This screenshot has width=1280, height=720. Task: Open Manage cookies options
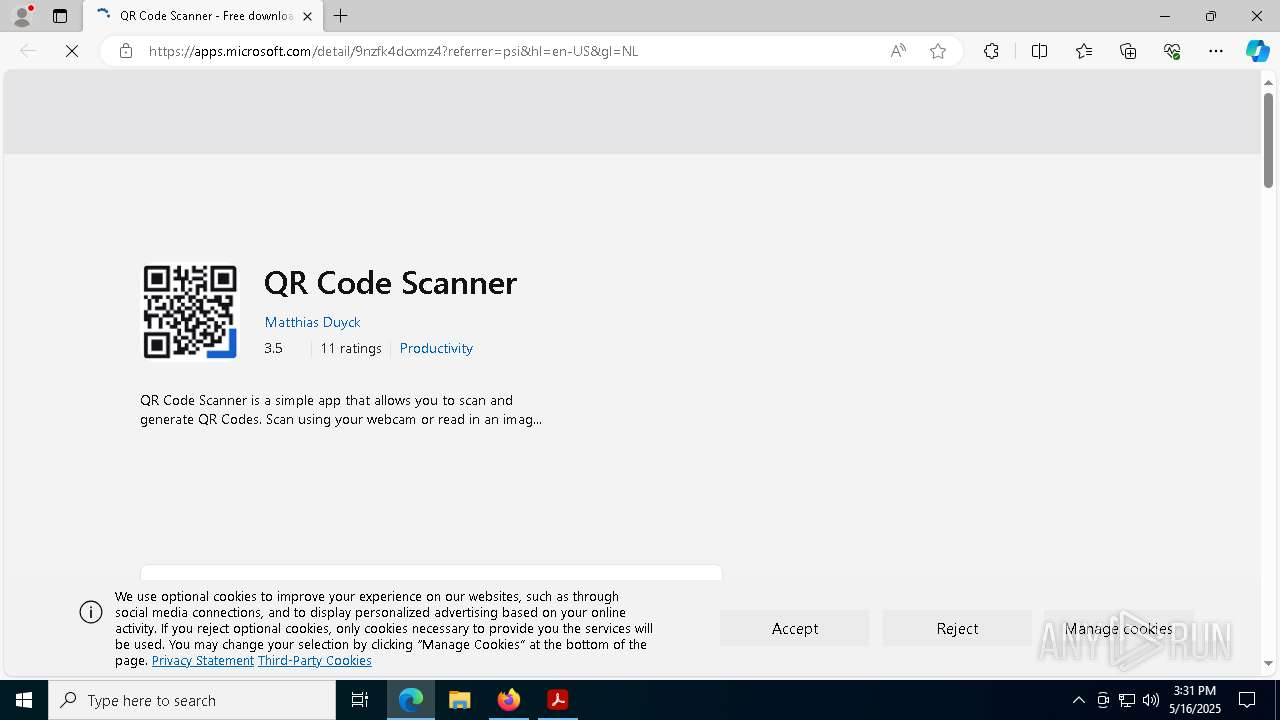pos(1119,628)
